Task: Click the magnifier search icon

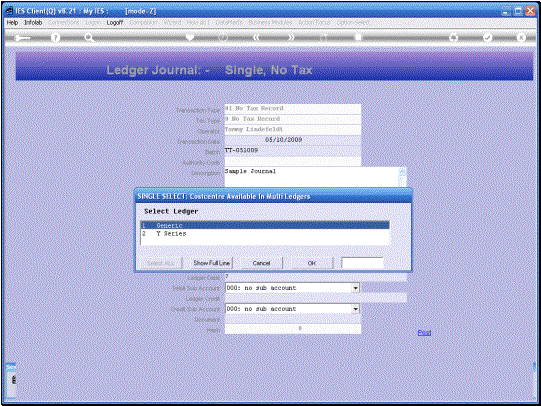Action: (89, 37)
